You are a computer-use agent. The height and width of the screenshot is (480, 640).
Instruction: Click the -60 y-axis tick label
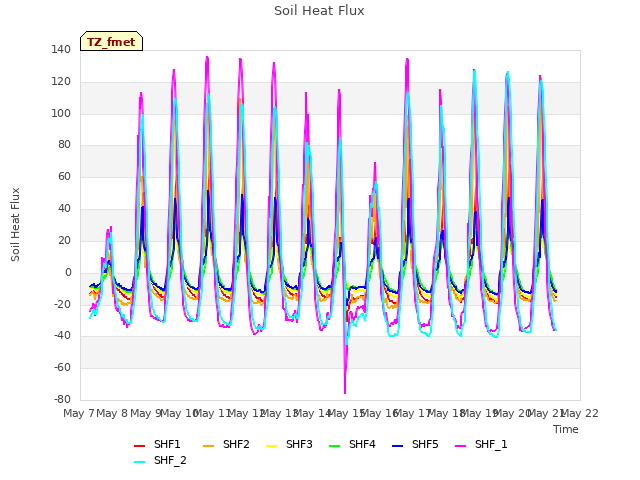click(x=62, y=368)
